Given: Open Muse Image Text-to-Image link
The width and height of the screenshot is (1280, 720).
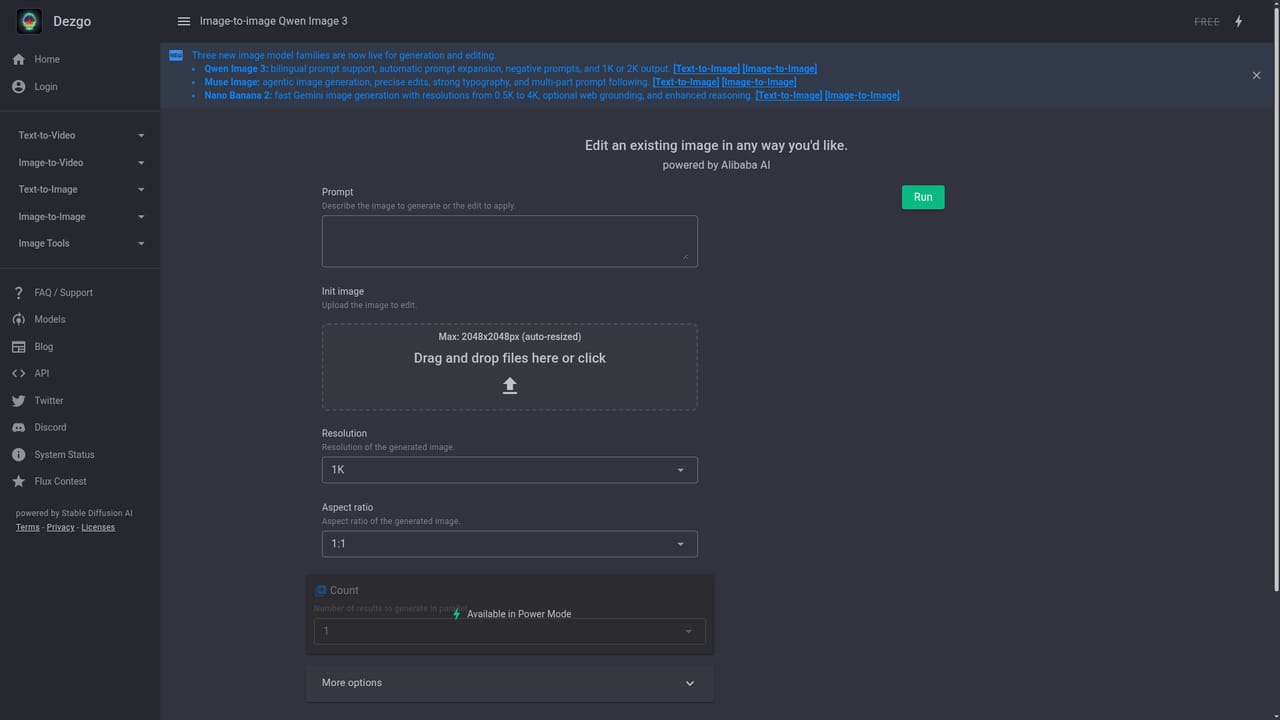Looking at the screenshot, I should (x=686, y=82).
